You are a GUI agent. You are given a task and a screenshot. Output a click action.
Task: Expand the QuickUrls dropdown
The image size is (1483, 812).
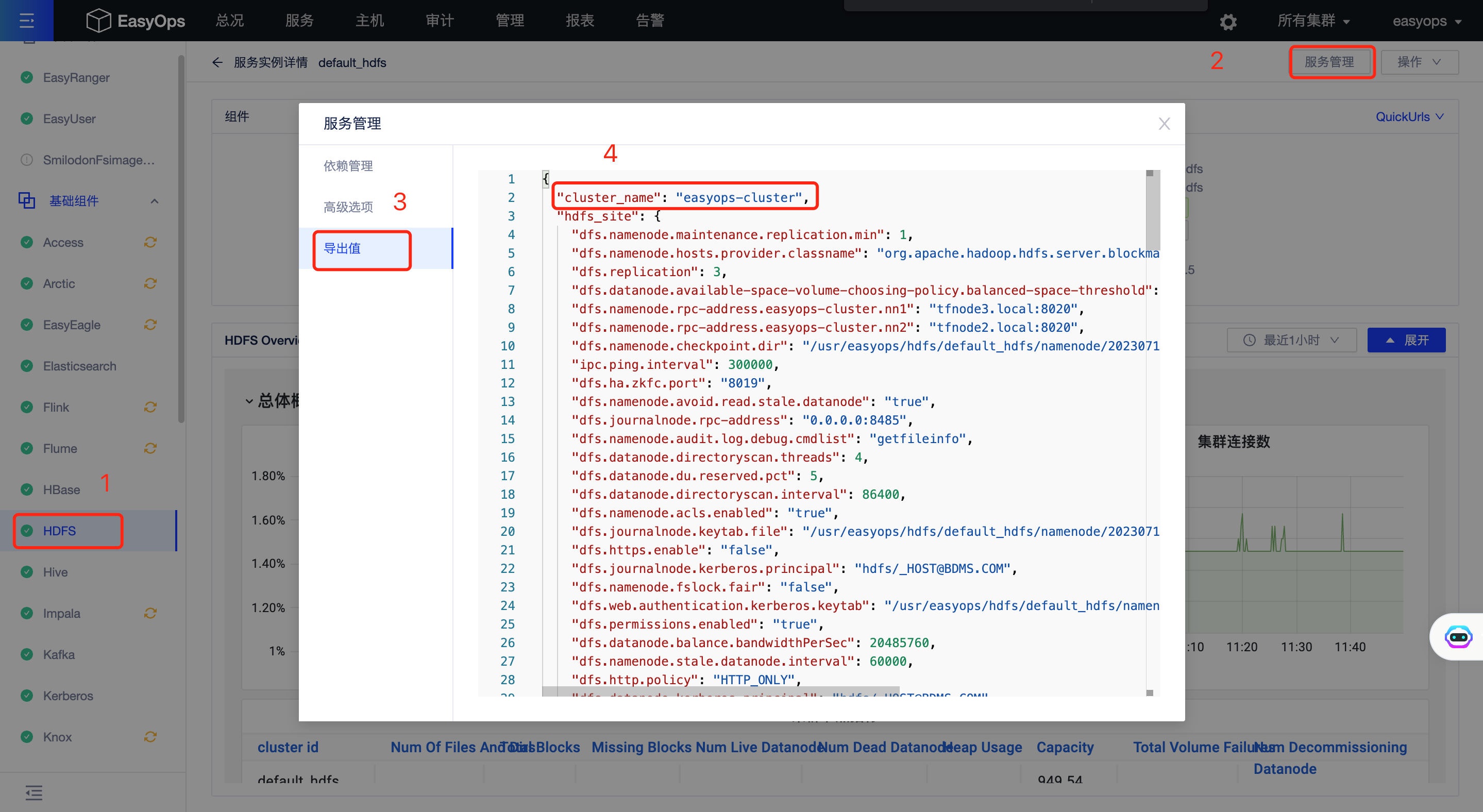1409,117
